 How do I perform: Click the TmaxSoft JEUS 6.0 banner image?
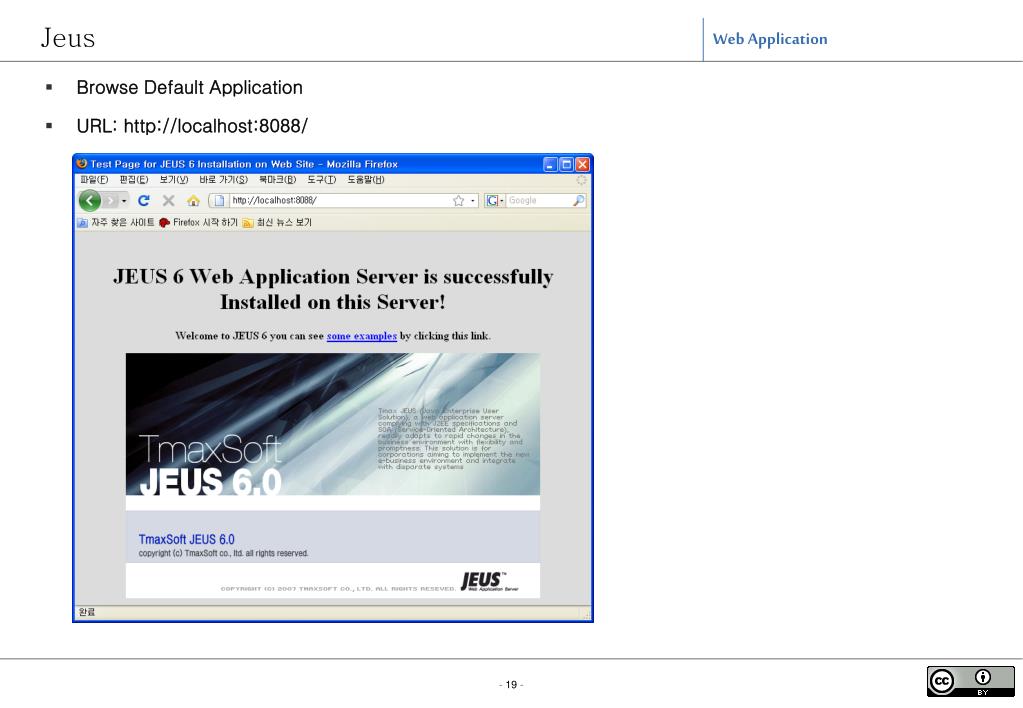point(333,424)
